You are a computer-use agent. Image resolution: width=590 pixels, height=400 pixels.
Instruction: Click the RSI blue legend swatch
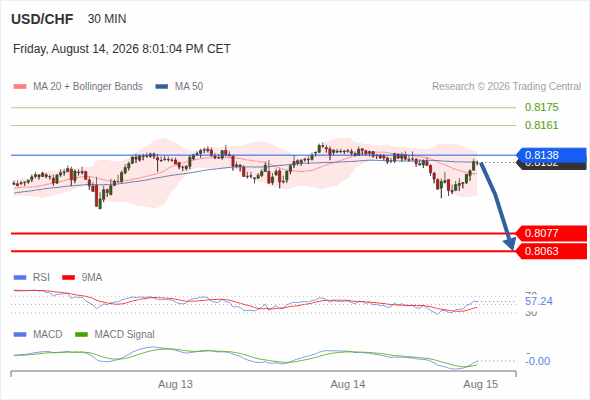(x=20, y=278)
